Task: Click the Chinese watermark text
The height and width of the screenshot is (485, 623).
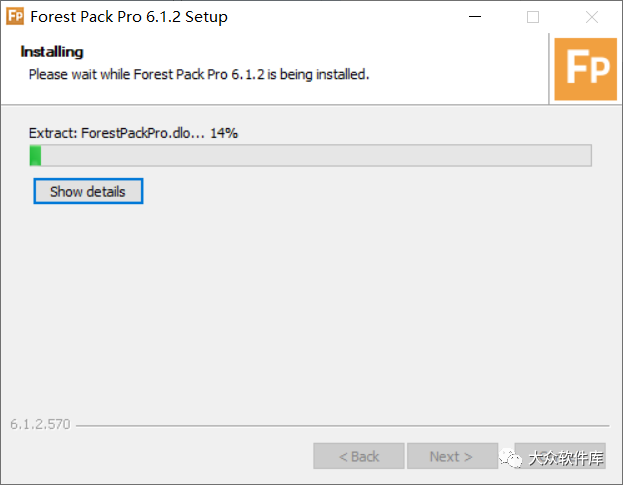Action: point(566,458)
